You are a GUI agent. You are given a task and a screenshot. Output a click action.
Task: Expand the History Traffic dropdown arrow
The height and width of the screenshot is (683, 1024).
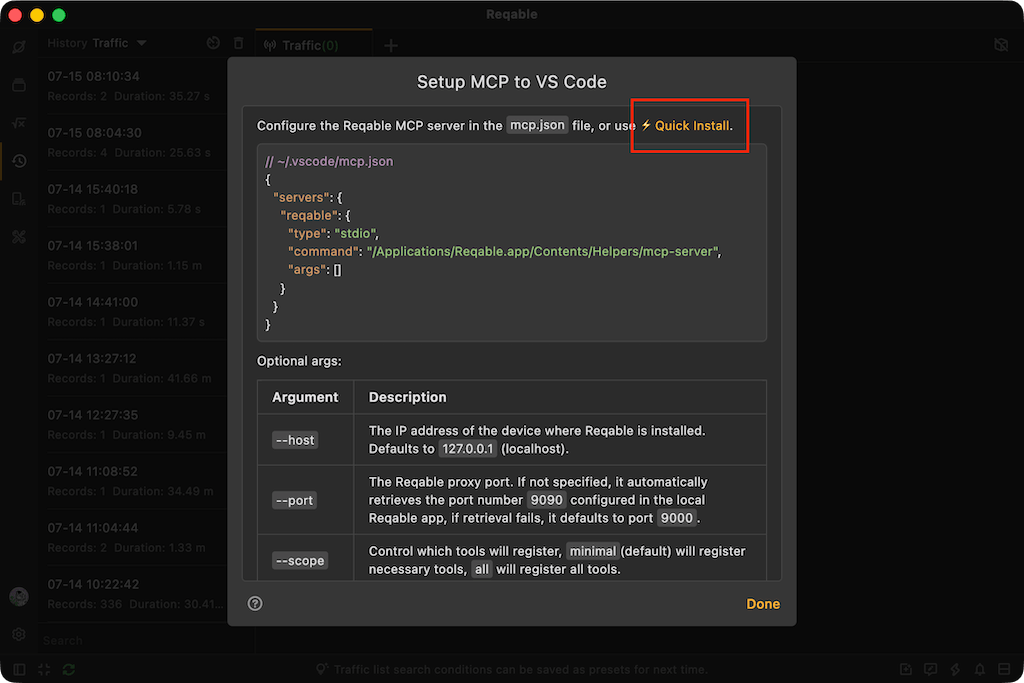[142, 43]
